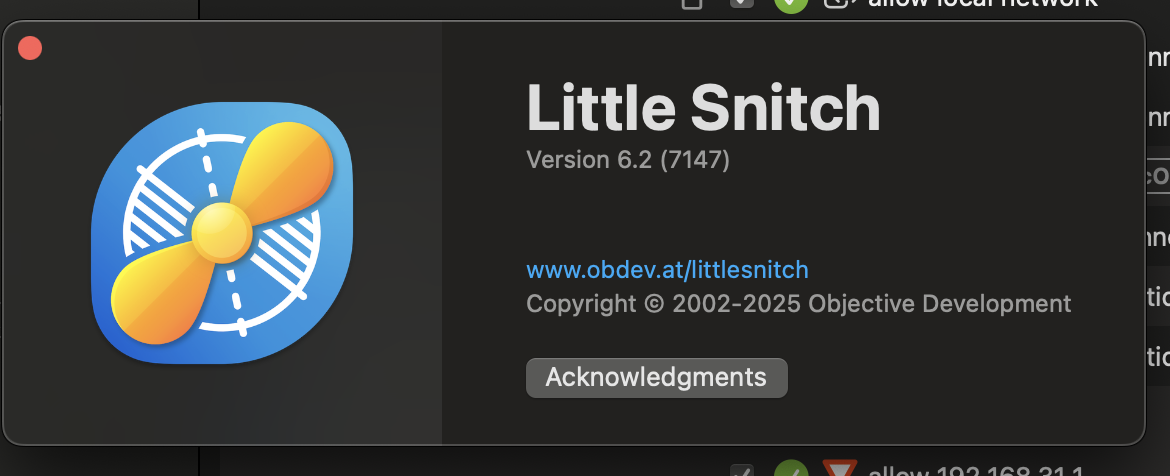The image size is (1170, 476).
Task: Click the green allow checkmark beside local network rule
Action: [791, 4]
